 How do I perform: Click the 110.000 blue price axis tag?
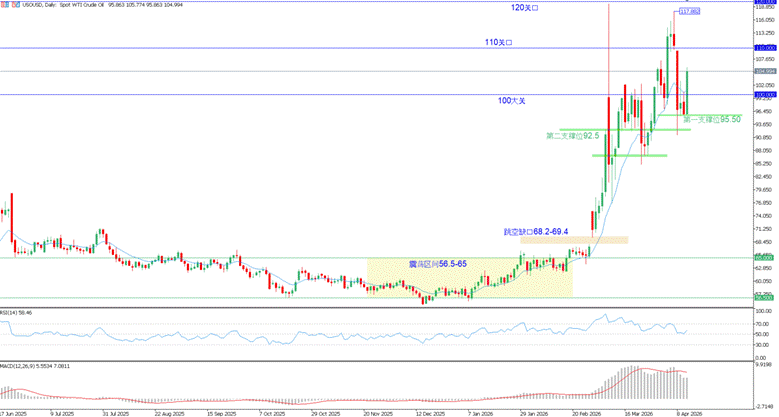tap(765, 47)
